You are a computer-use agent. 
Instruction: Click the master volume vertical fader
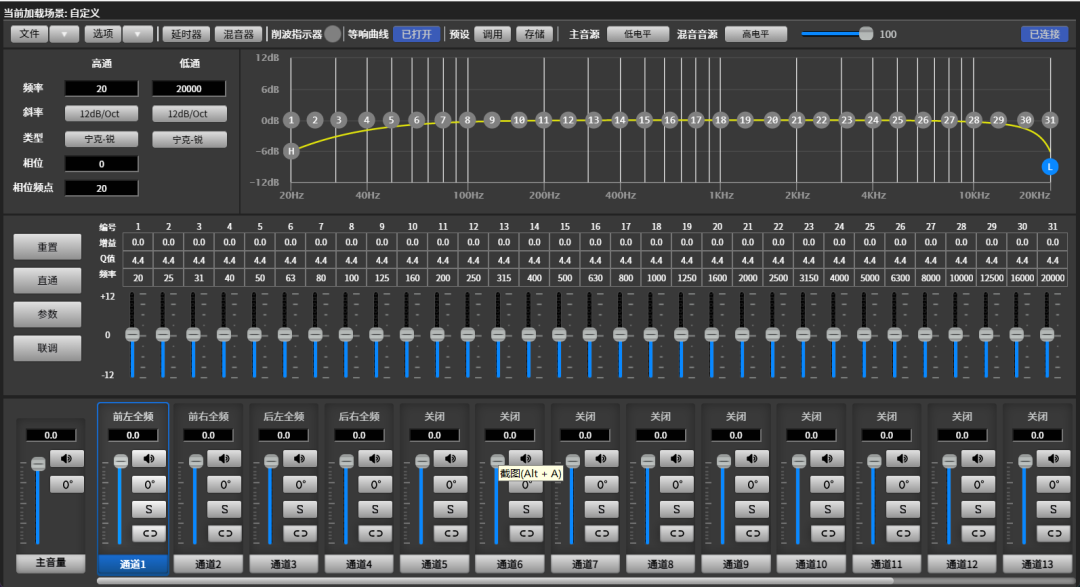click(38, 501)
